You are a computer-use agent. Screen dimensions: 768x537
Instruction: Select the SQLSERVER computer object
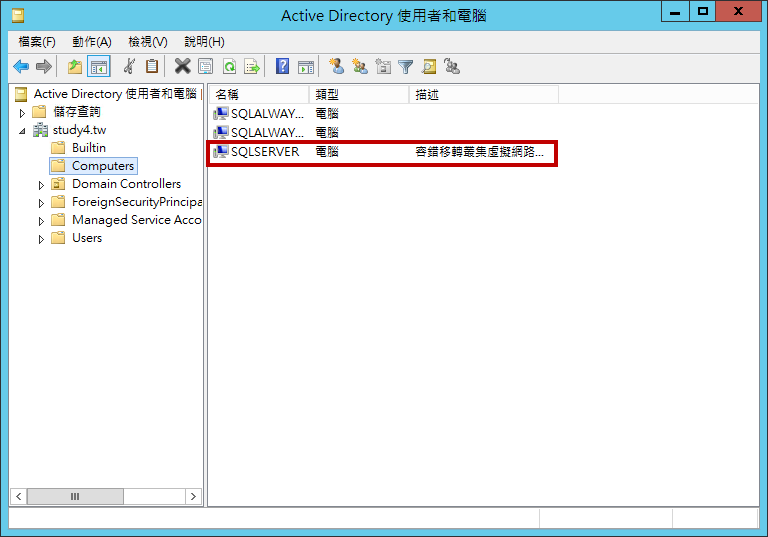(264, 152)
